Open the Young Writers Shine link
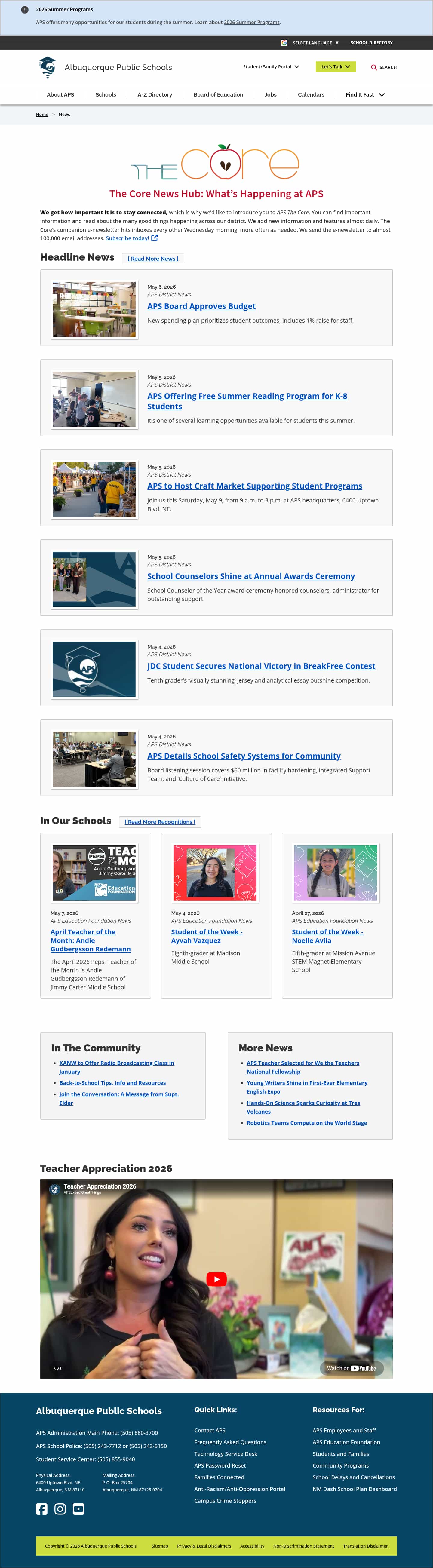The width and height of the screenshot is (433, 1568). click(307, 1087)
